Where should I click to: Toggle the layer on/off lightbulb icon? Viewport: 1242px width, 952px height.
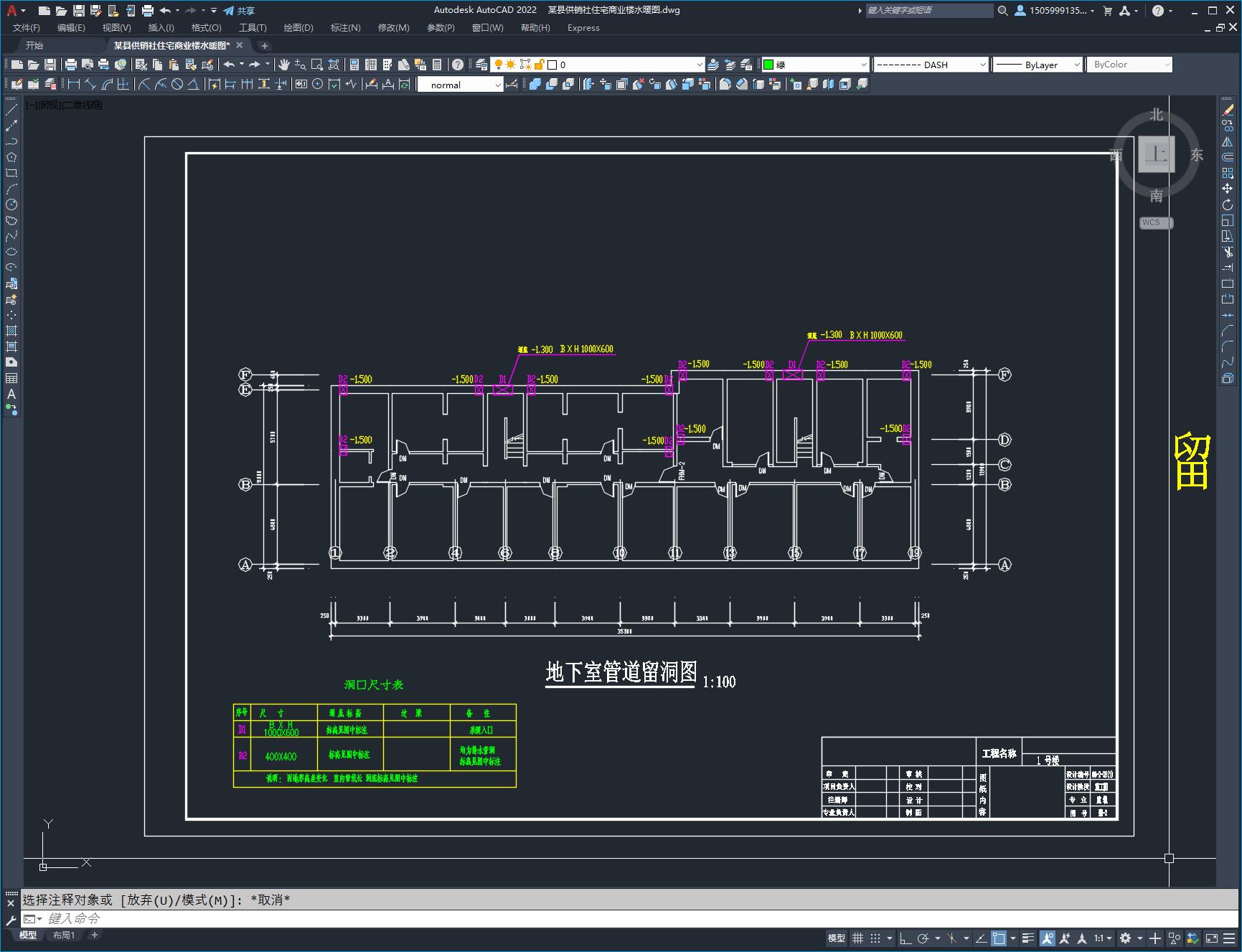(x=497, y=65)
